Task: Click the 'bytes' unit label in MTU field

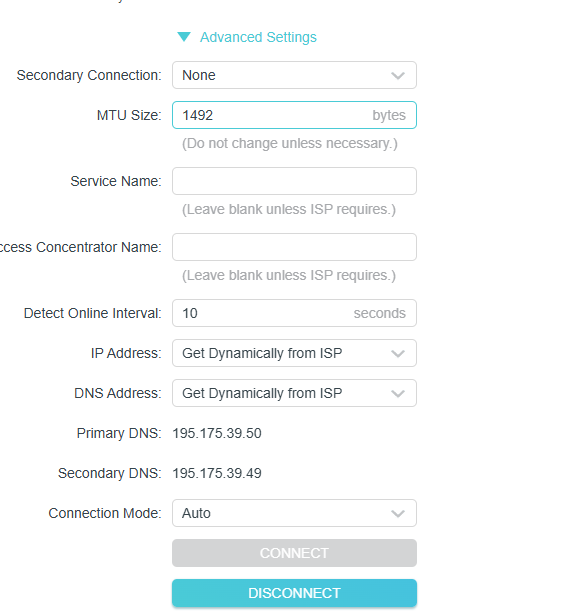Action: (389, 115)
